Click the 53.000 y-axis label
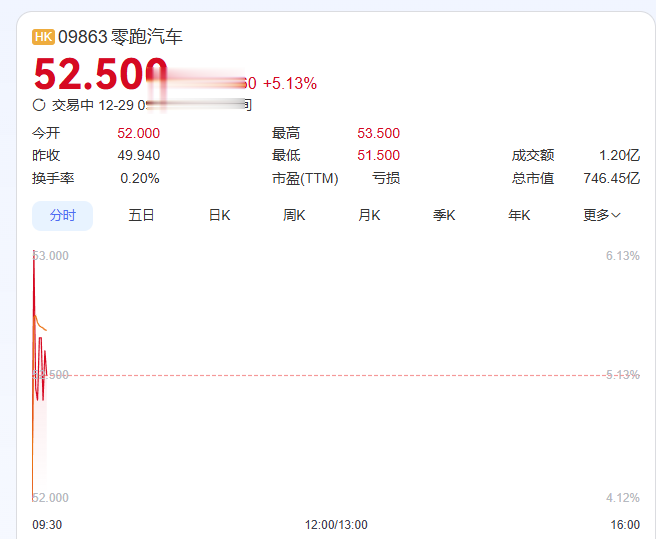 pos(50,256)
